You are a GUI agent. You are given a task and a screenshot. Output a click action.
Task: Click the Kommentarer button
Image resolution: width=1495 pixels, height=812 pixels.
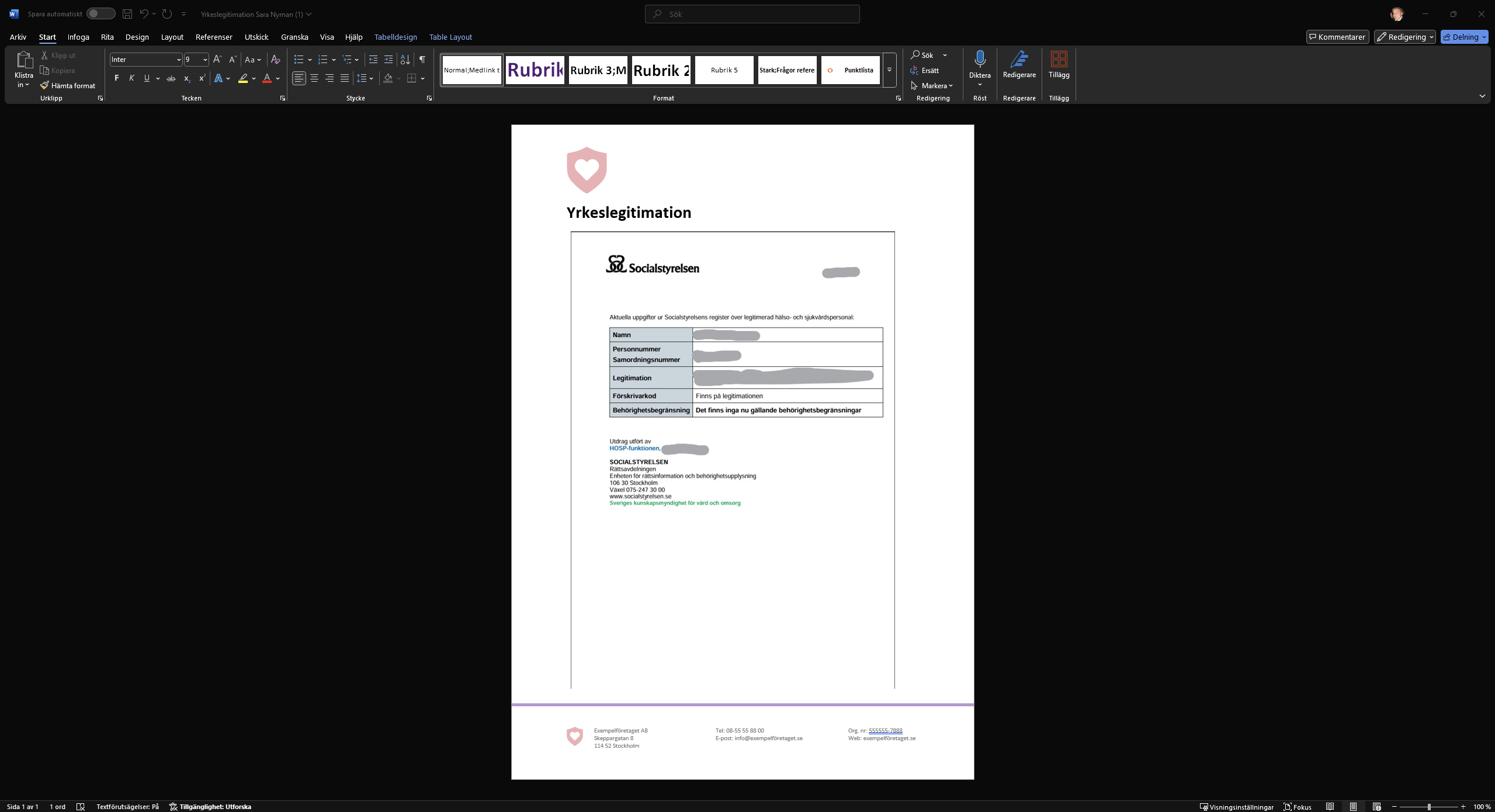coord(1337,37)
